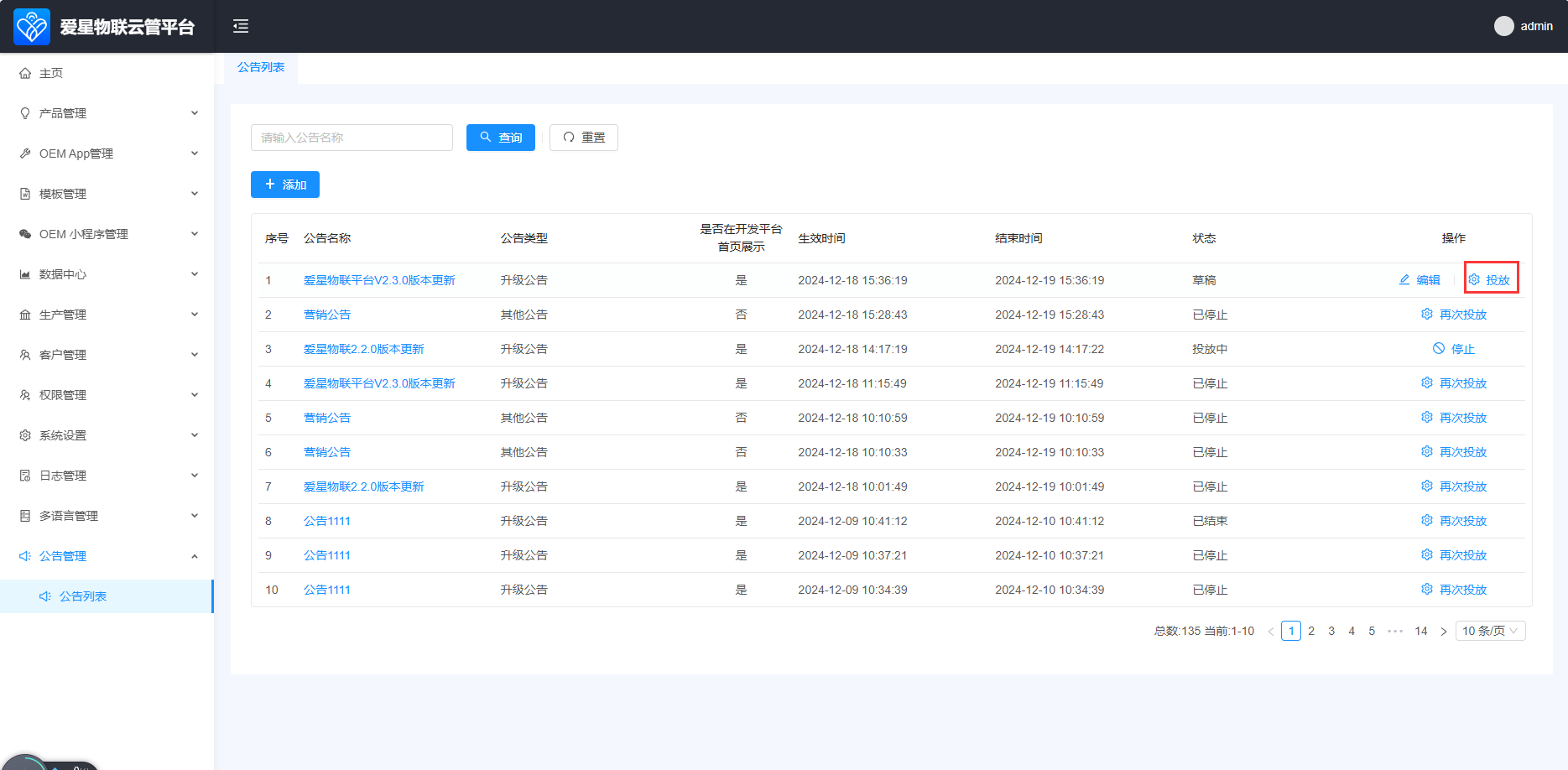Open the 多语言管理 menu item
This screenshot has height=770, width=1568.
[x=107, y=516]
